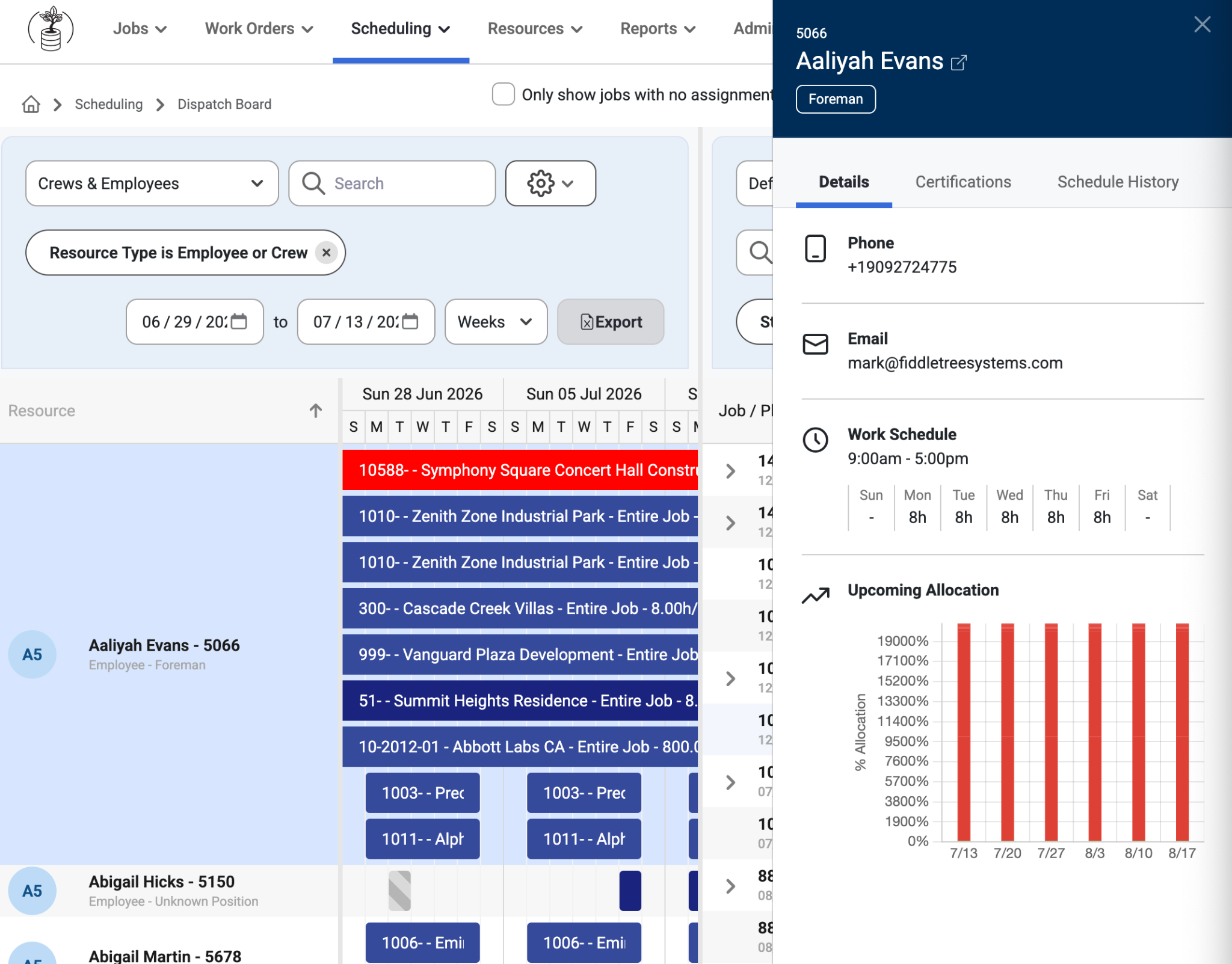Remove the Resource Type filter chip
The height and width of the screenshot is (964, 1232).
coord(326,253)
